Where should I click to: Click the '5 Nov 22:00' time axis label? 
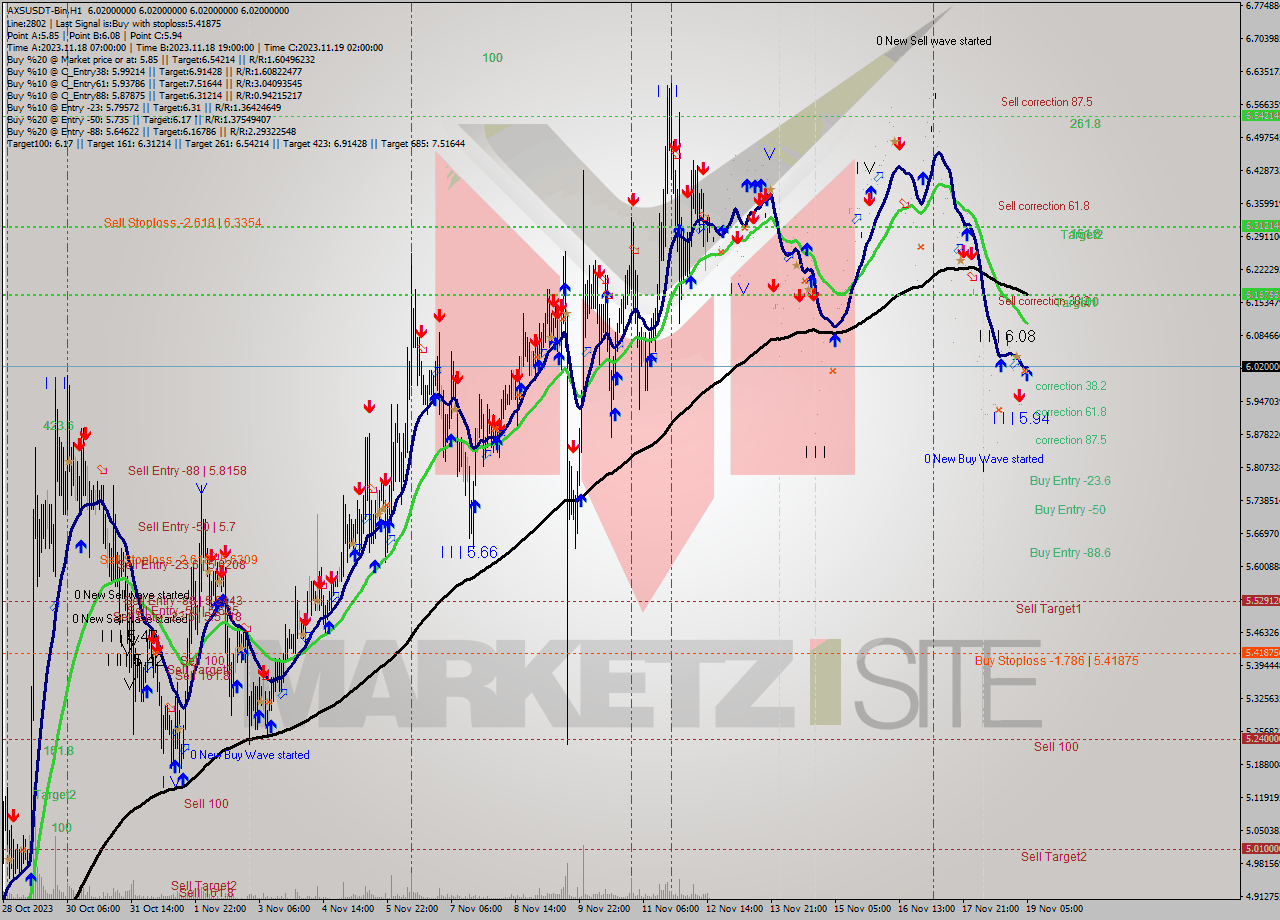(x=414, y=909)
